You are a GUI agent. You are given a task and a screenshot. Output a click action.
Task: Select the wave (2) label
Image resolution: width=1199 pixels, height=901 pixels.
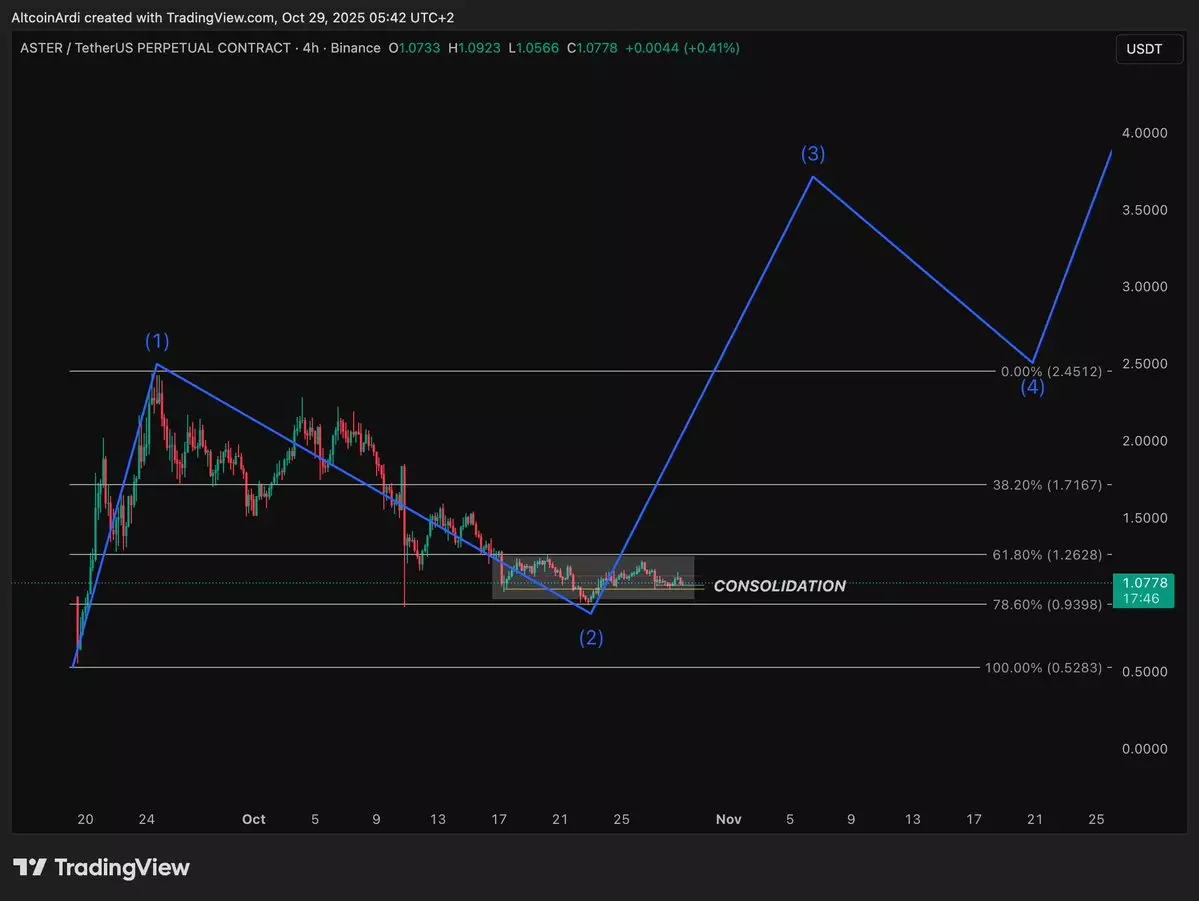pos(591,638)
